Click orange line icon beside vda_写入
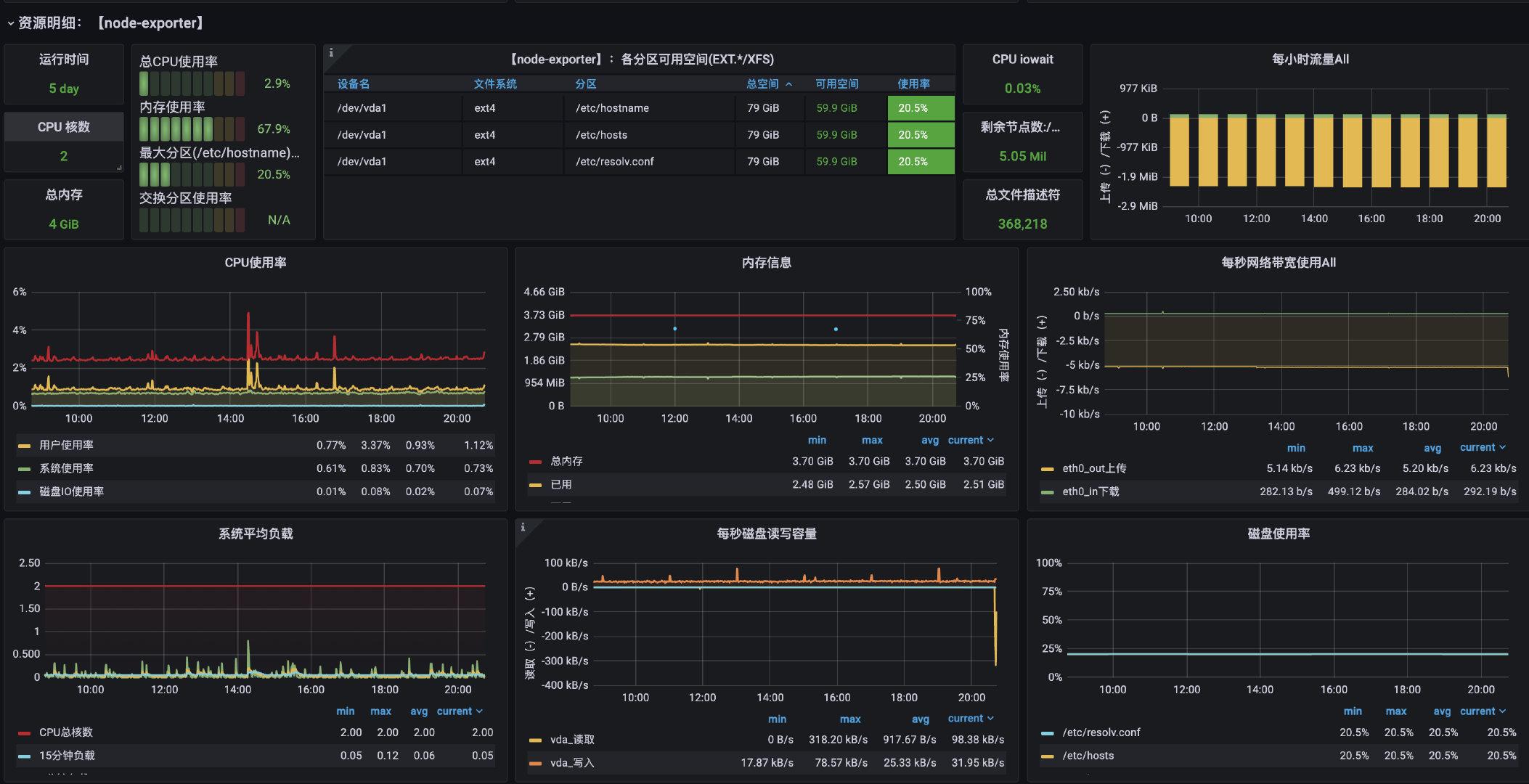Viewport: 1529px width, 784px height. [x=536, y=763]
